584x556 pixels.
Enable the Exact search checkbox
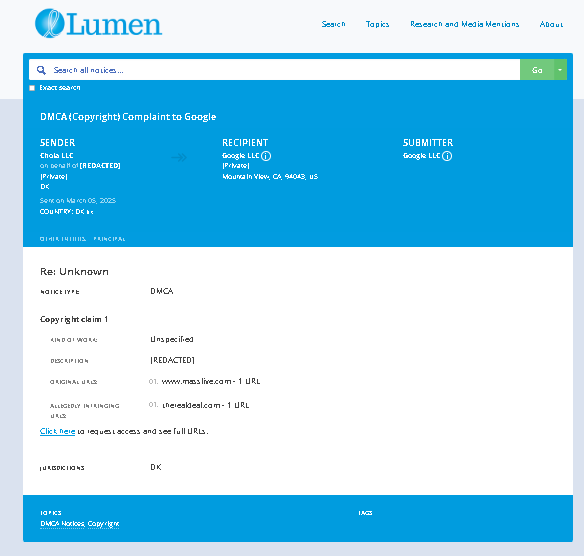point(32,88)
